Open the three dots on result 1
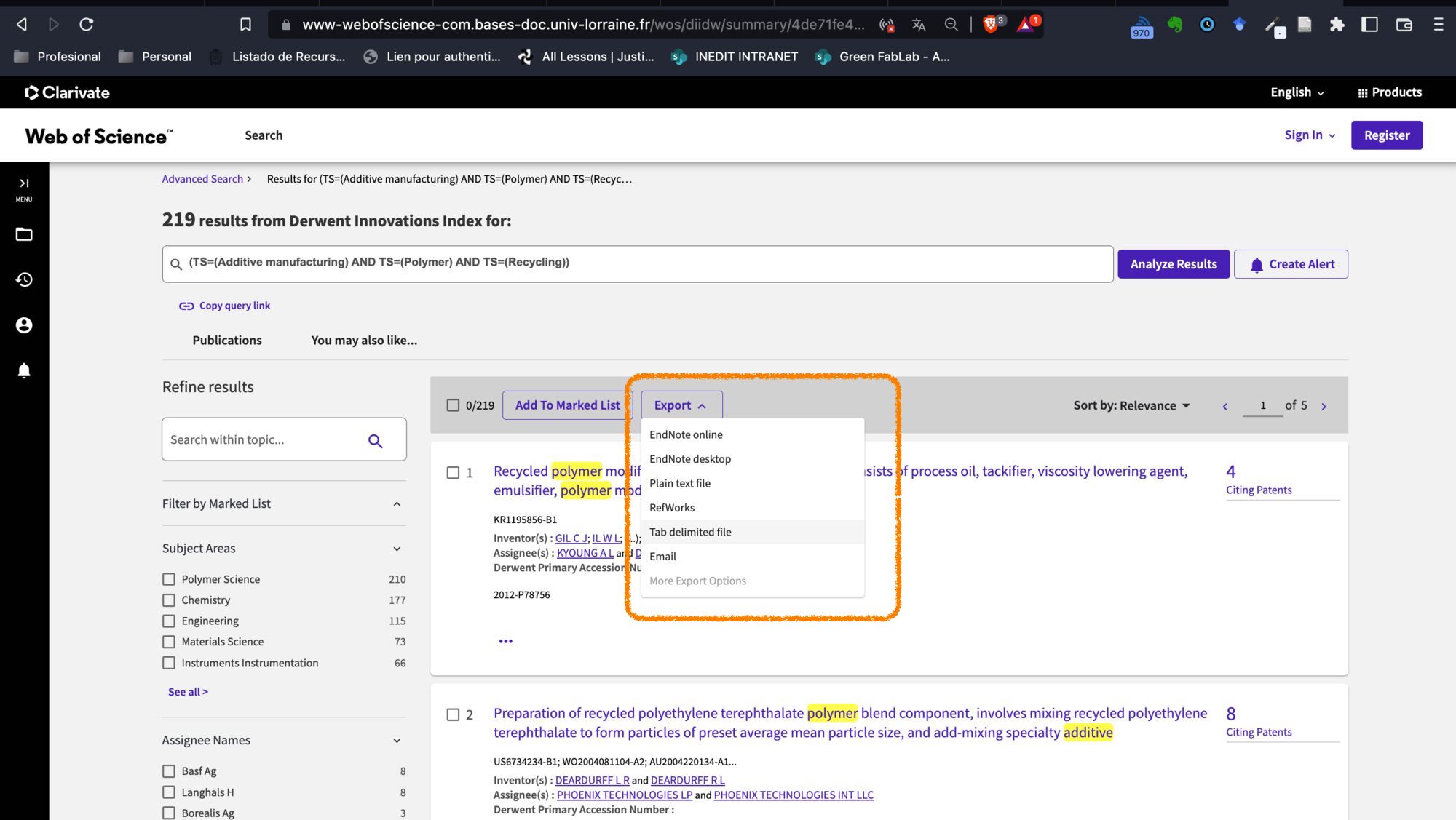 505,641
